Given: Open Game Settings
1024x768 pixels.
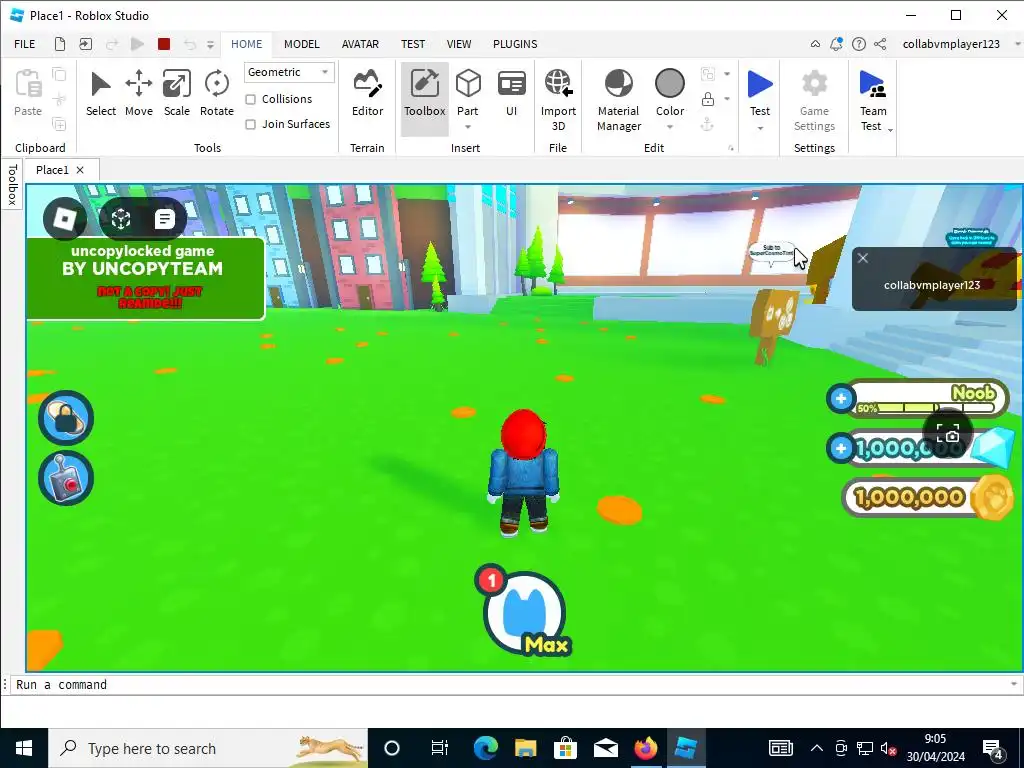Looking at the screenshot, I should [x=814, y=100].
